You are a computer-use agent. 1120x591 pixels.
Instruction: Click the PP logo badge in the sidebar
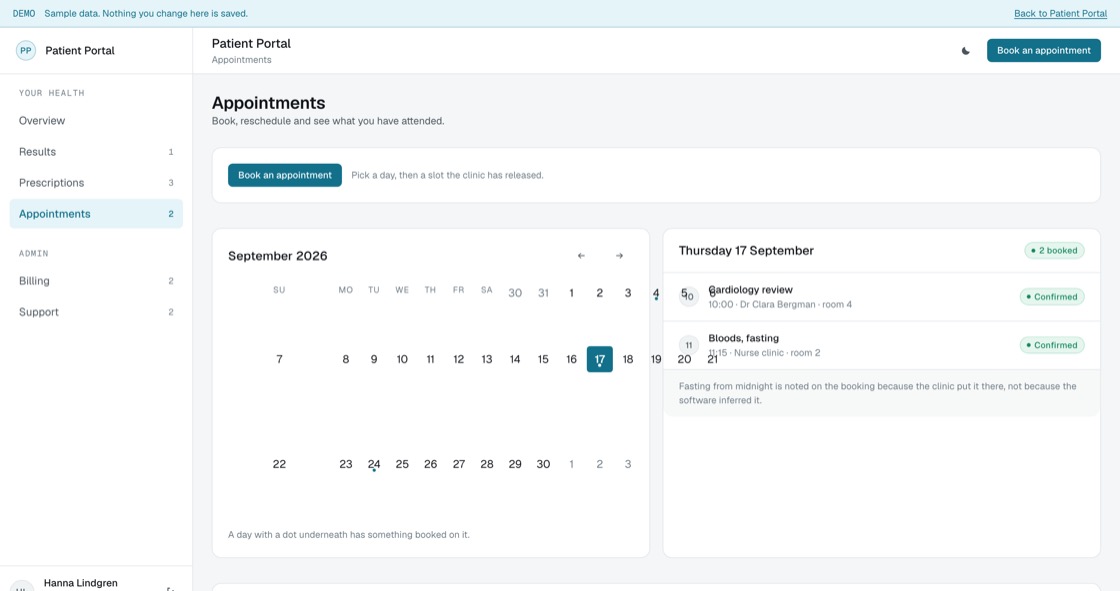[26, 51]
